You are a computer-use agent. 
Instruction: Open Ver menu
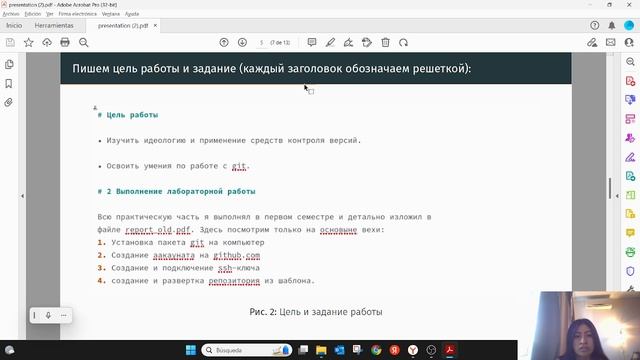50,14
